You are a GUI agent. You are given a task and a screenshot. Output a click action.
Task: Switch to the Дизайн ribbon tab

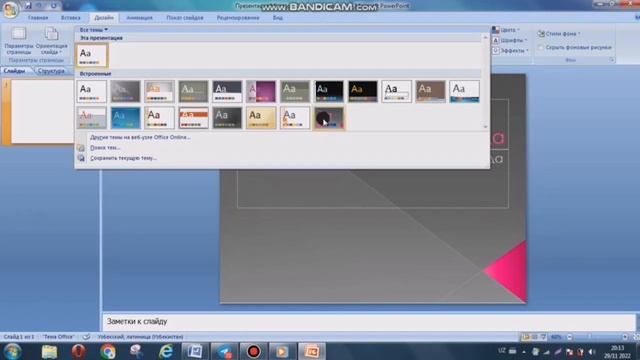click(x=104, y=18)
